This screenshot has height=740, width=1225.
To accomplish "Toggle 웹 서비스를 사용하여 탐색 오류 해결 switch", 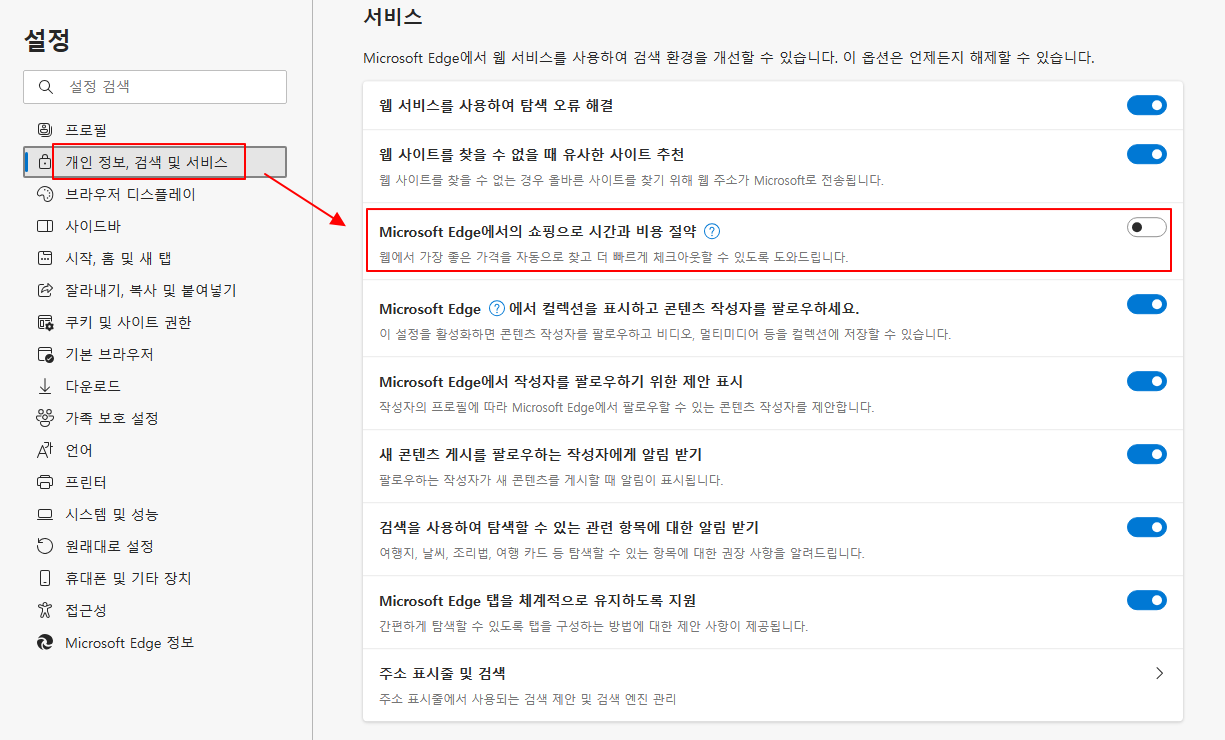I will [1146, 105].
